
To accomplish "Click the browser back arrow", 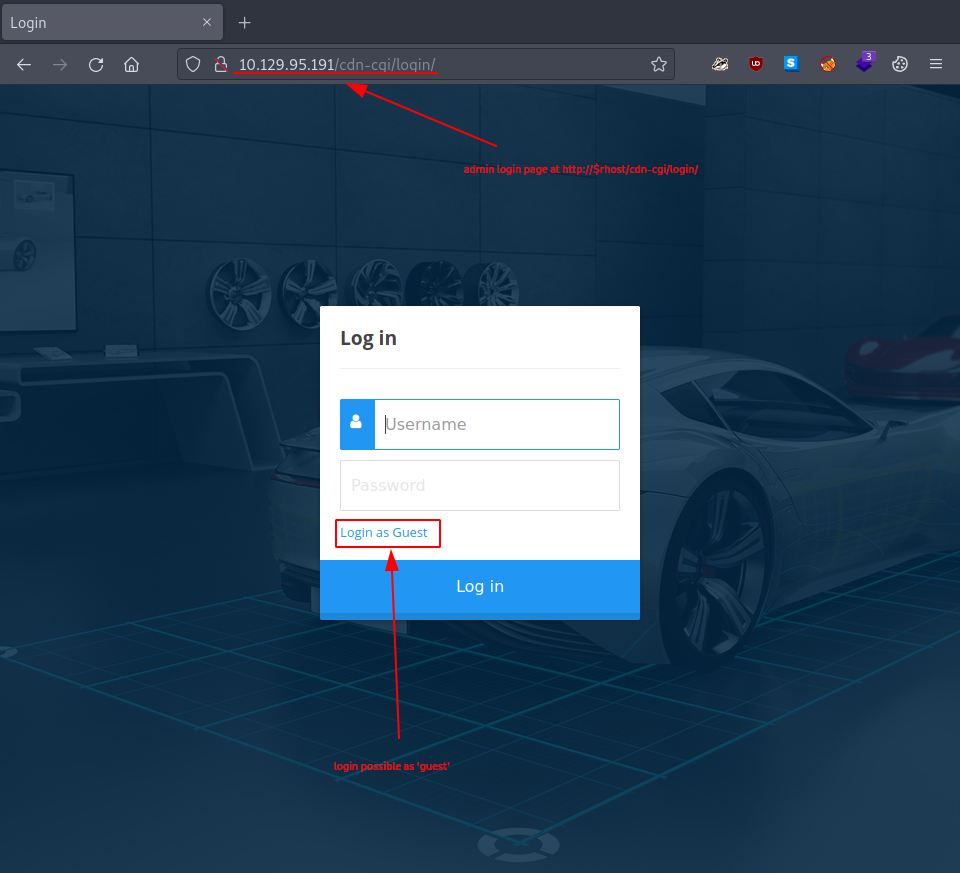I will click(24, 64).
